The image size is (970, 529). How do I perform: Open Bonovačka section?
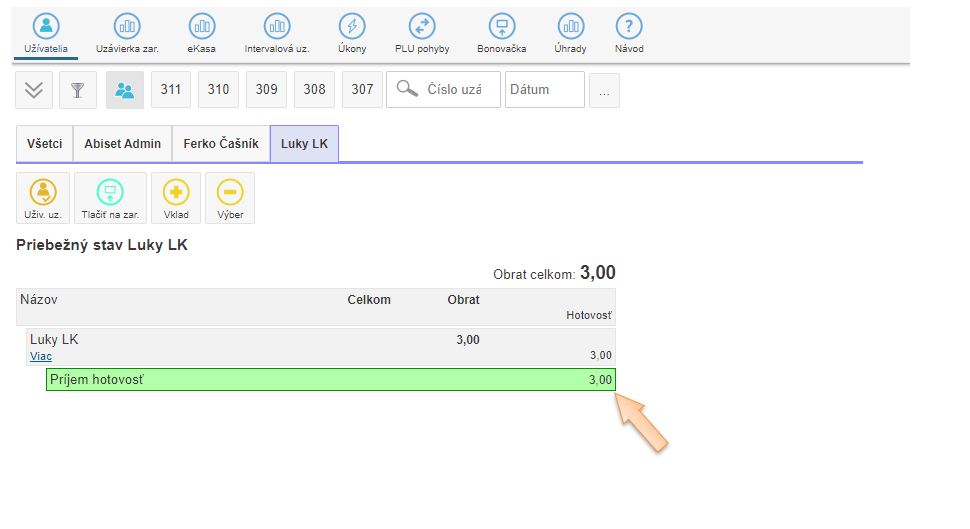click(x=502, y=27)
